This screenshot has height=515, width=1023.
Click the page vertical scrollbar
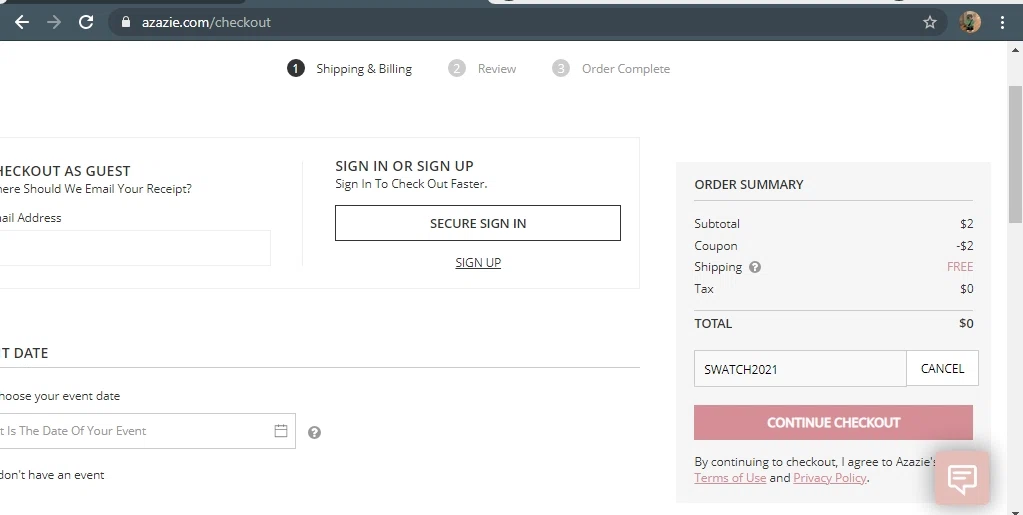pos(1015,150)
